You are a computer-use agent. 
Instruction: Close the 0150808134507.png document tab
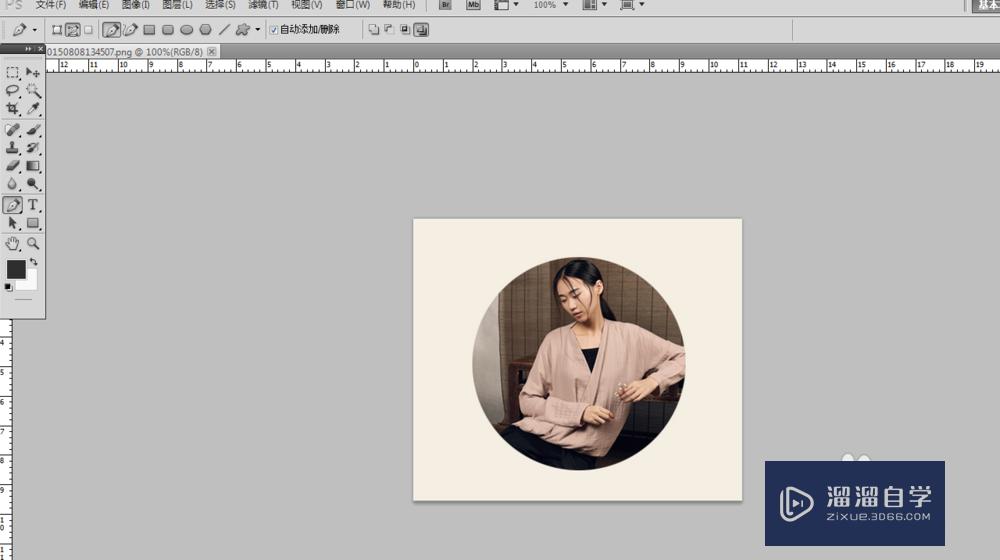pyautogui.click(x=212, y=51)
